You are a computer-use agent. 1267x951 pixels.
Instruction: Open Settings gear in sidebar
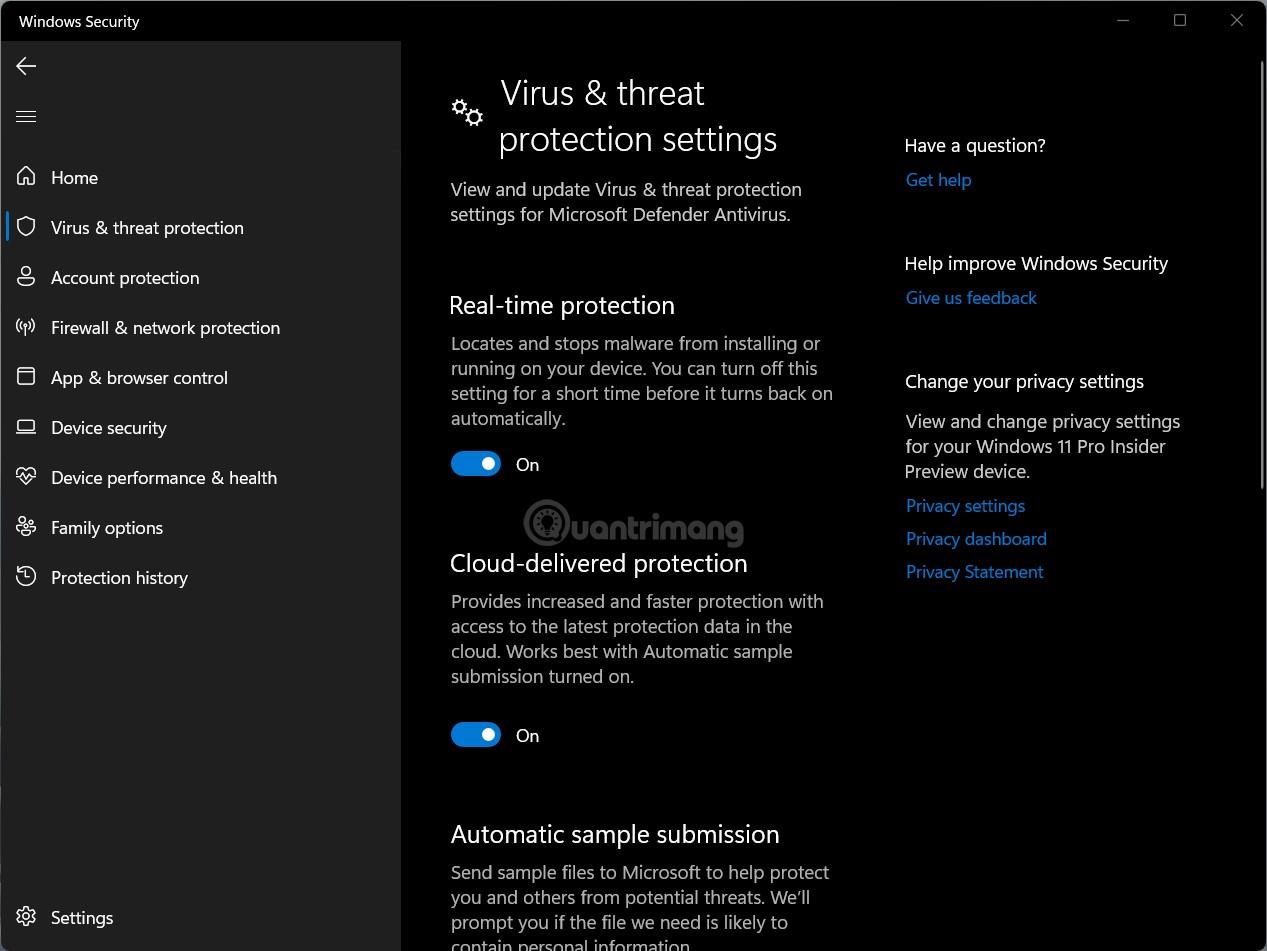(x=26, y=917)
